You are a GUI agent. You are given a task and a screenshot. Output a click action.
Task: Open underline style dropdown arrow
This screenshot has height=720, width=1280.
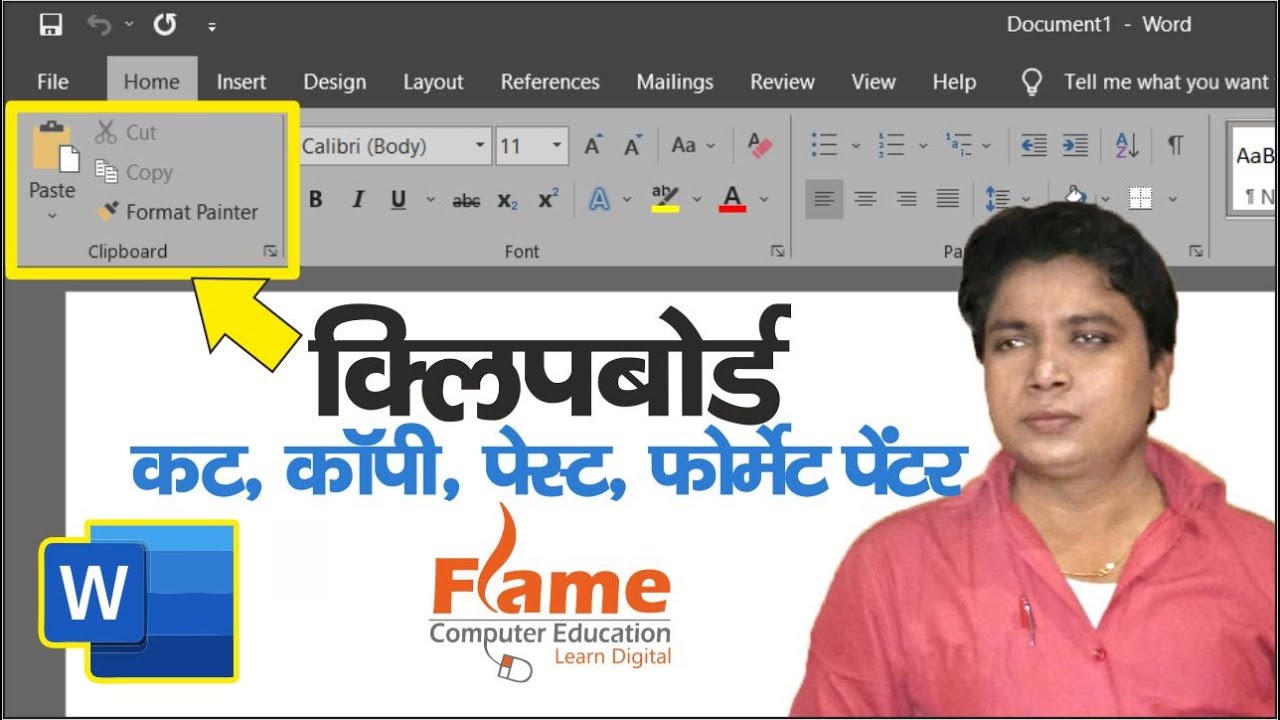point(431,199)
